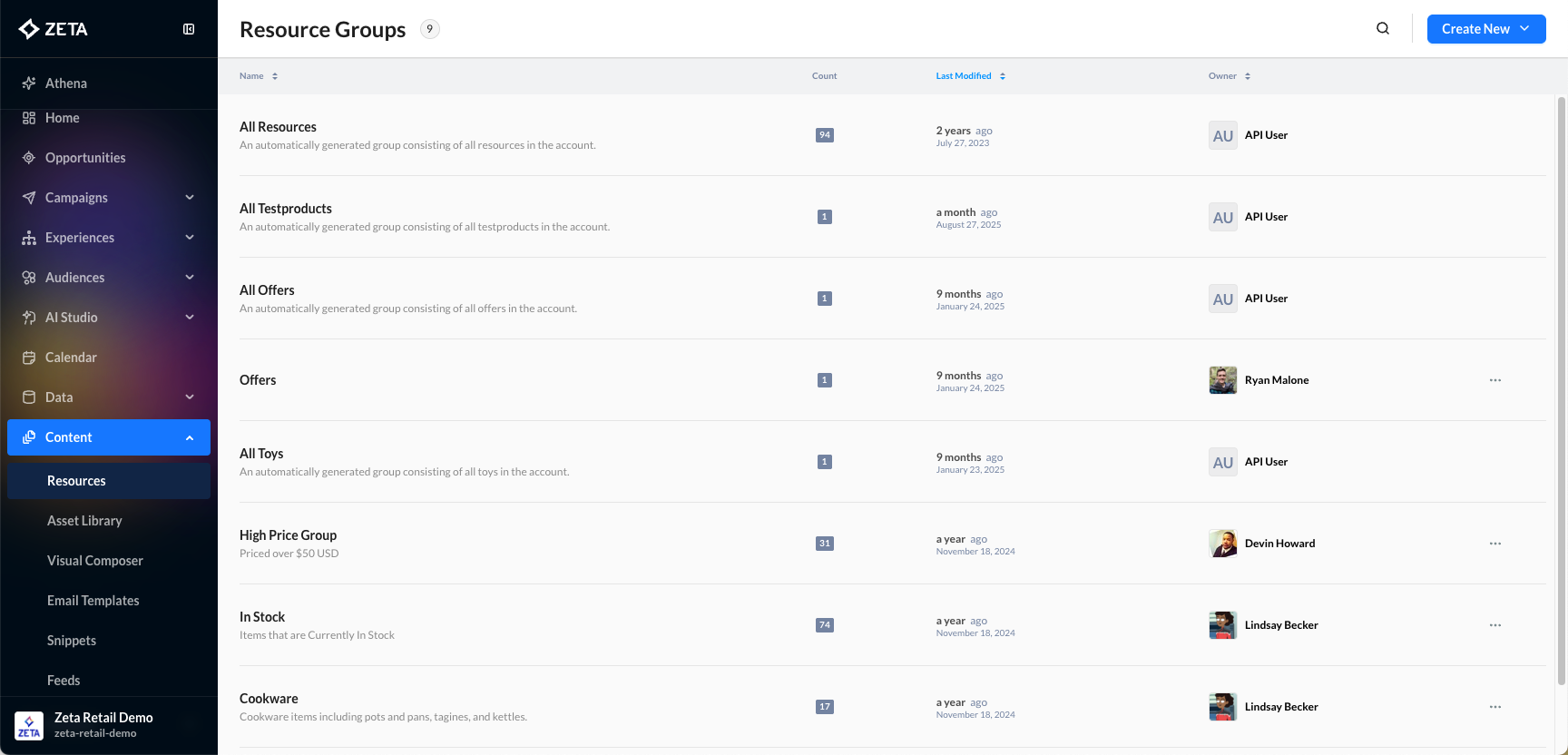
Task: Open more options for Offers row
Action: click(x=1494, y=380)
